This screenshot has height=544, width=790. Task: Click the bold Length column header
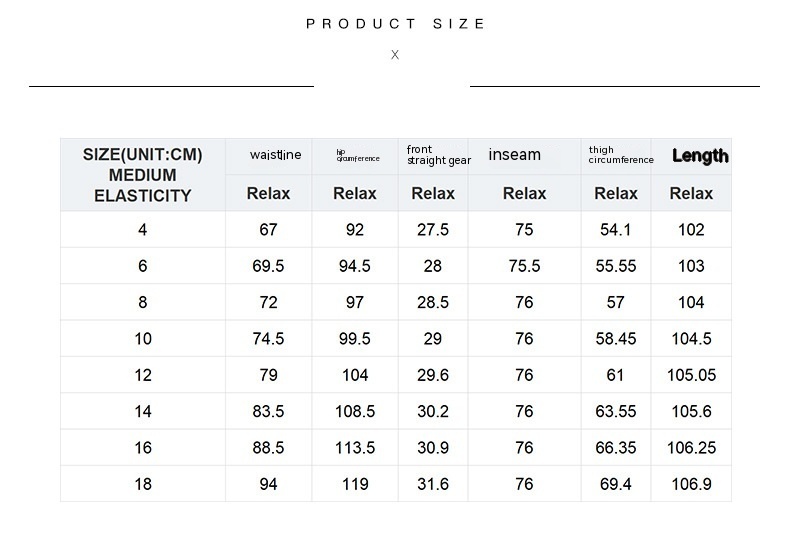tap(700, 156)
